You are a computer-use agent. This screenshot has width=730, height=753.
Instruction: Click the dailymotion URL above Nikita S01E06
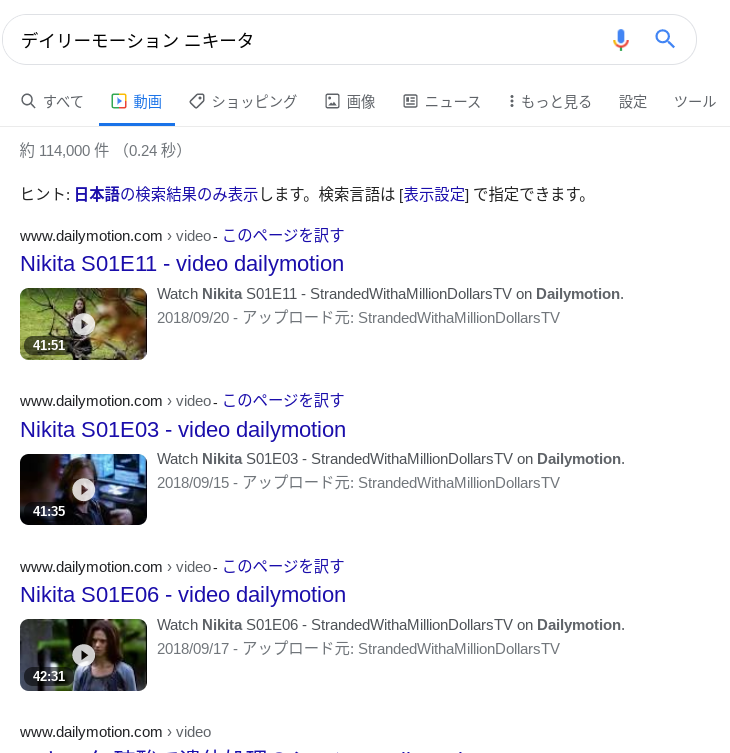click(x=115, y=567)
